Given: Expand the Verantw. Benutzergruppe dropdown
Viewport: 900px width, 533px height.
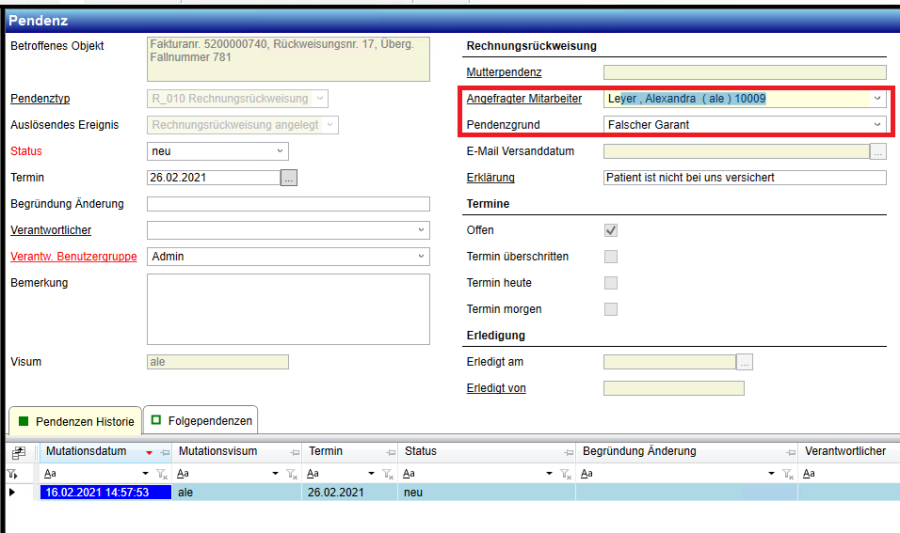Looking at the screenshot, I should point(421,256).
